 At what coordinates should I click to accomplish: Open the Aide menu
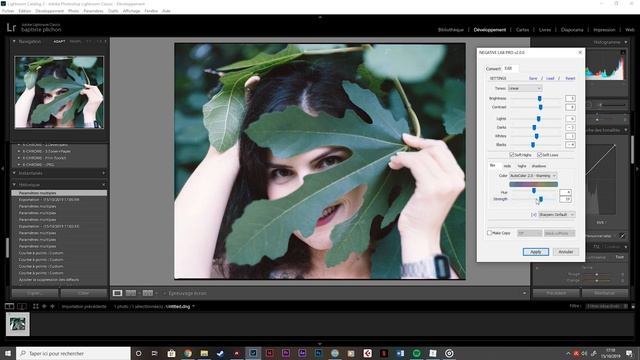[166, 11]
